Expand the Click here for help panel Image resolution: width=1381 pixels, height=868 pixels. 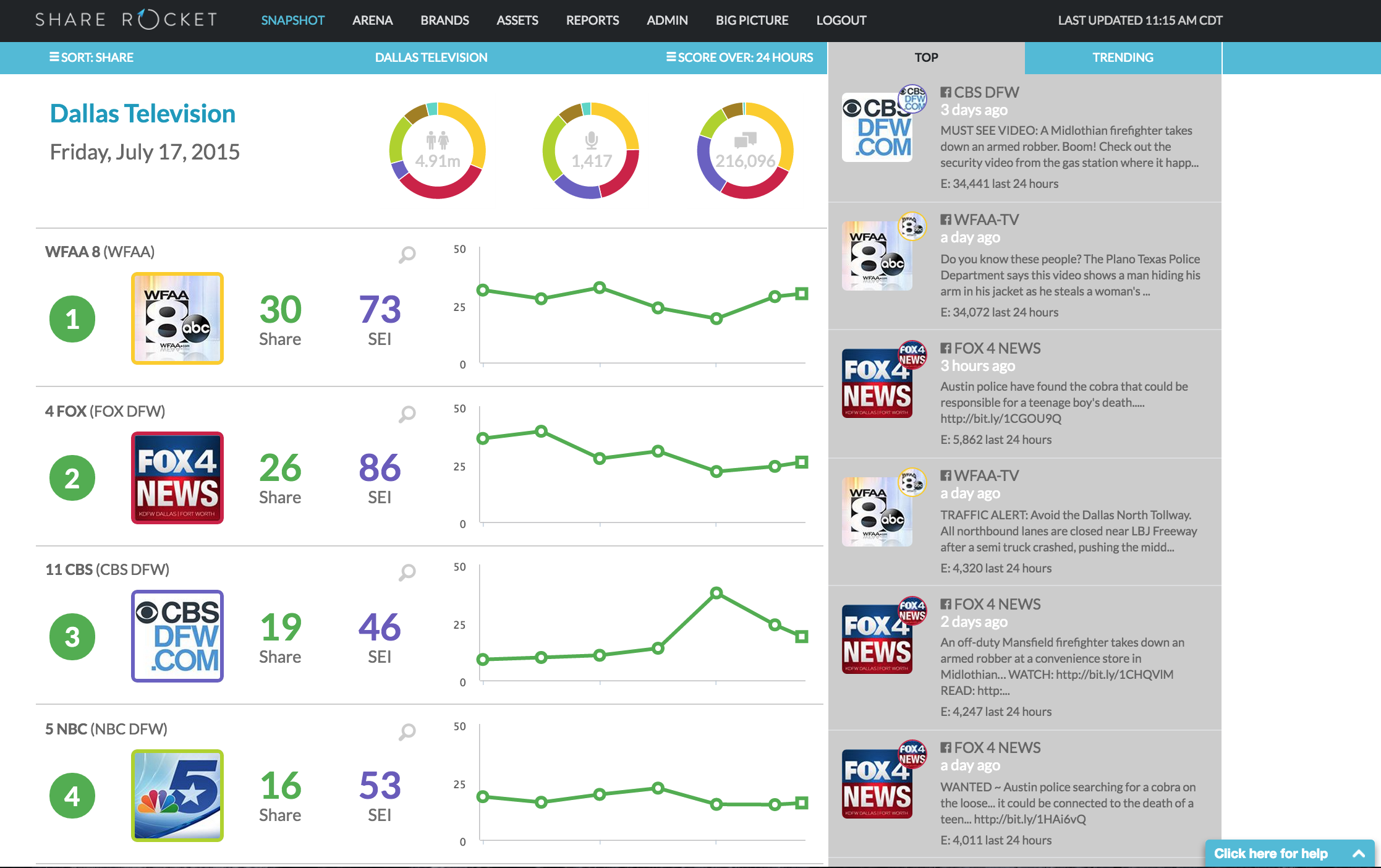1290,853
